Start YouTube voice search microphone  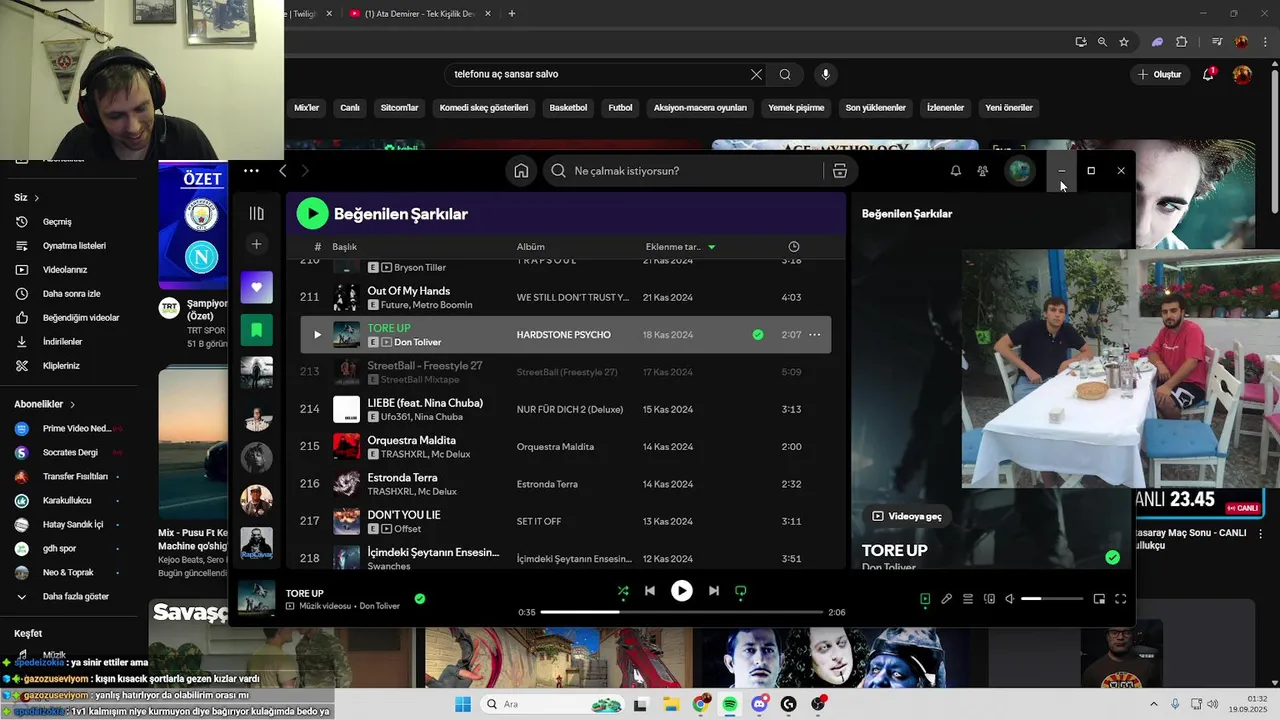(x=825, y=74)
